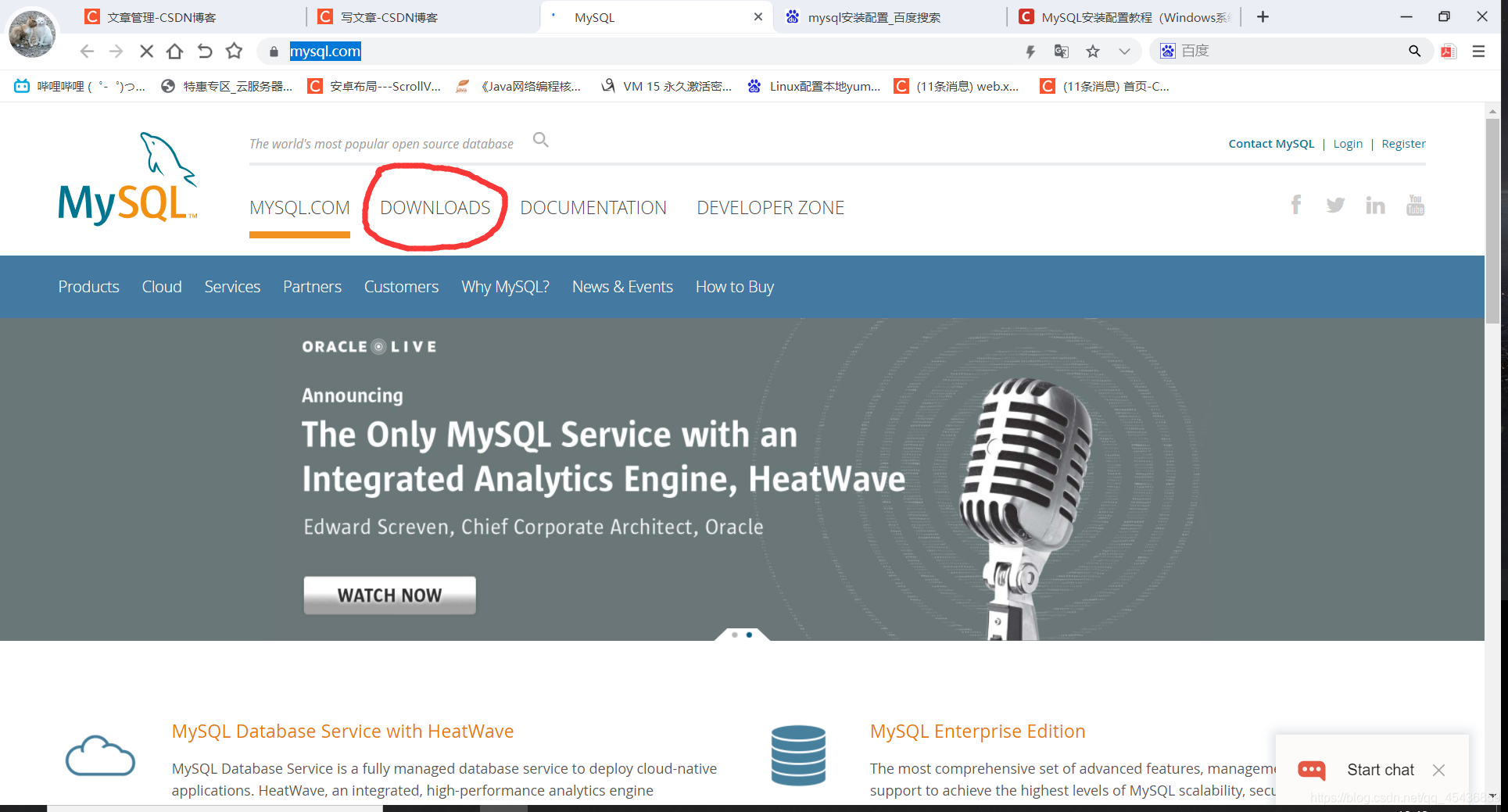Open the page translate icon
Viewport: 1508px width, 812px height.
click(x=1061, y=52)
